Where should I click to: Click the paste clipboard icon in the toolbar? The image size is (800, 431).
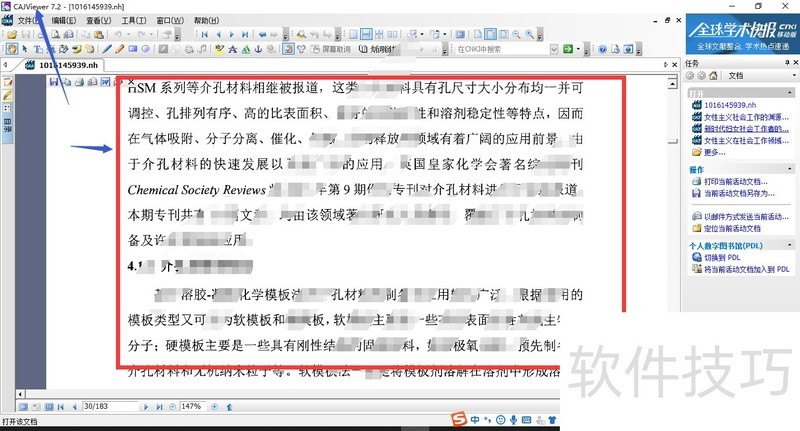point(99,35)
